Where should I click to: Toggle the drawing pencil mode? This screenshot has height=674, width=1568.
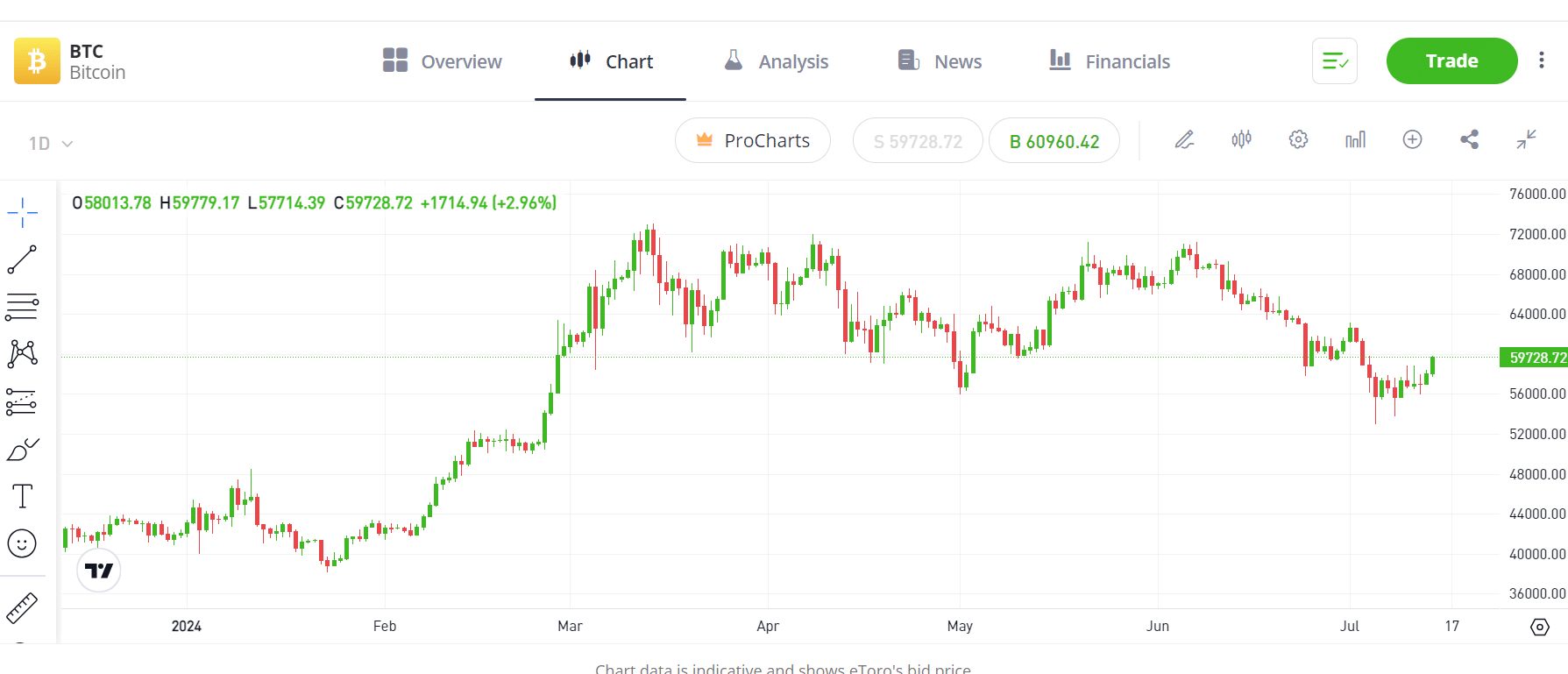point(1184,139)
